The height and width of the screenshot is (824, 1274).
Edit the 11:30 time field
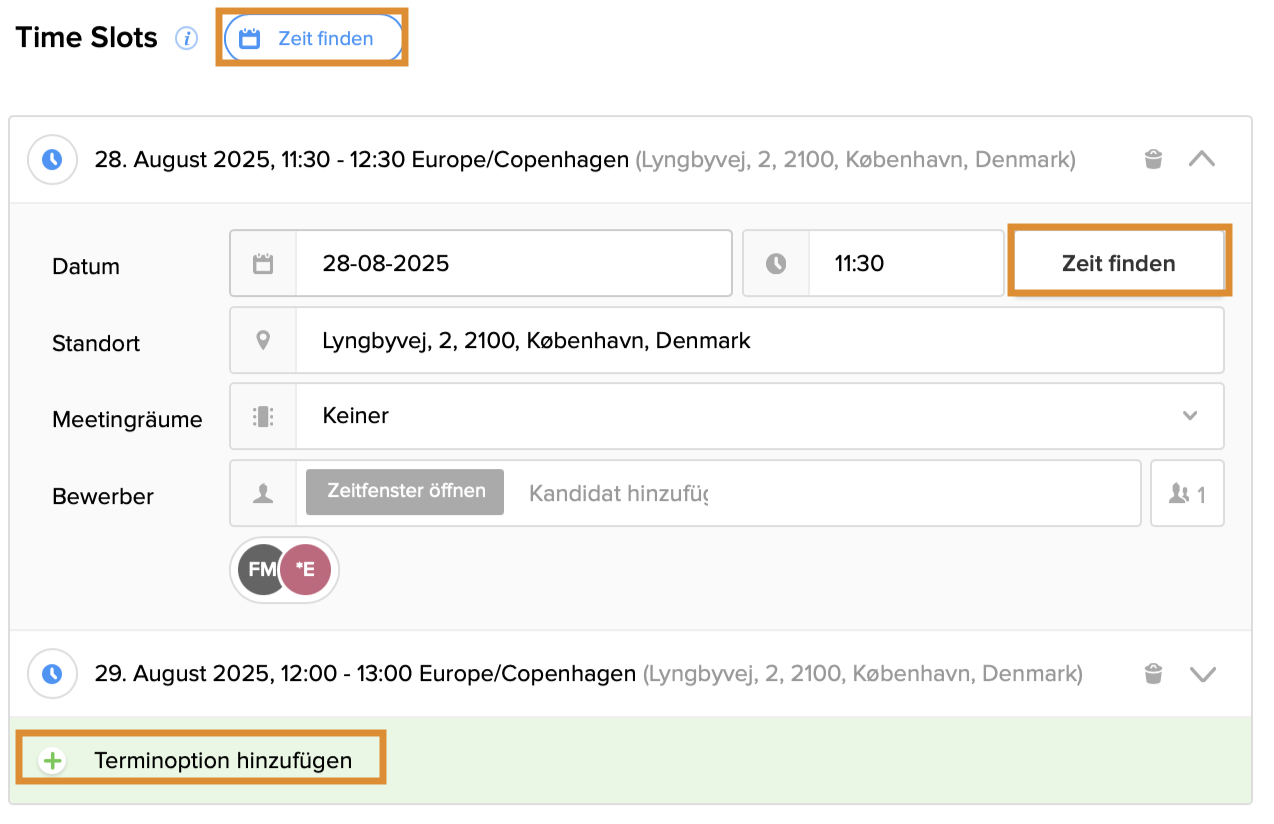903,264
